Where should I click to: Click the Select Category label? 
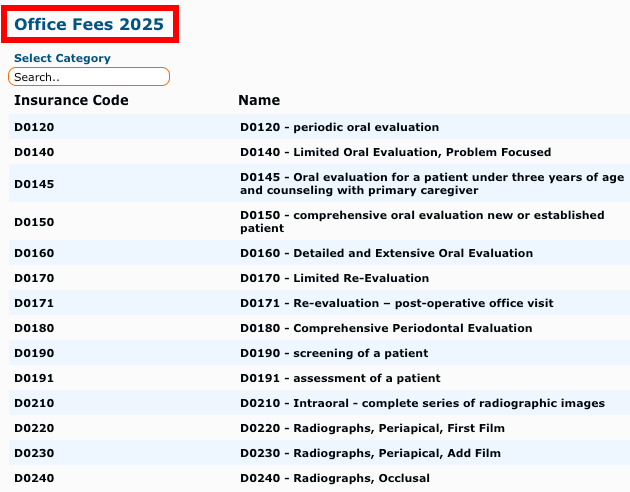(62, 58)
